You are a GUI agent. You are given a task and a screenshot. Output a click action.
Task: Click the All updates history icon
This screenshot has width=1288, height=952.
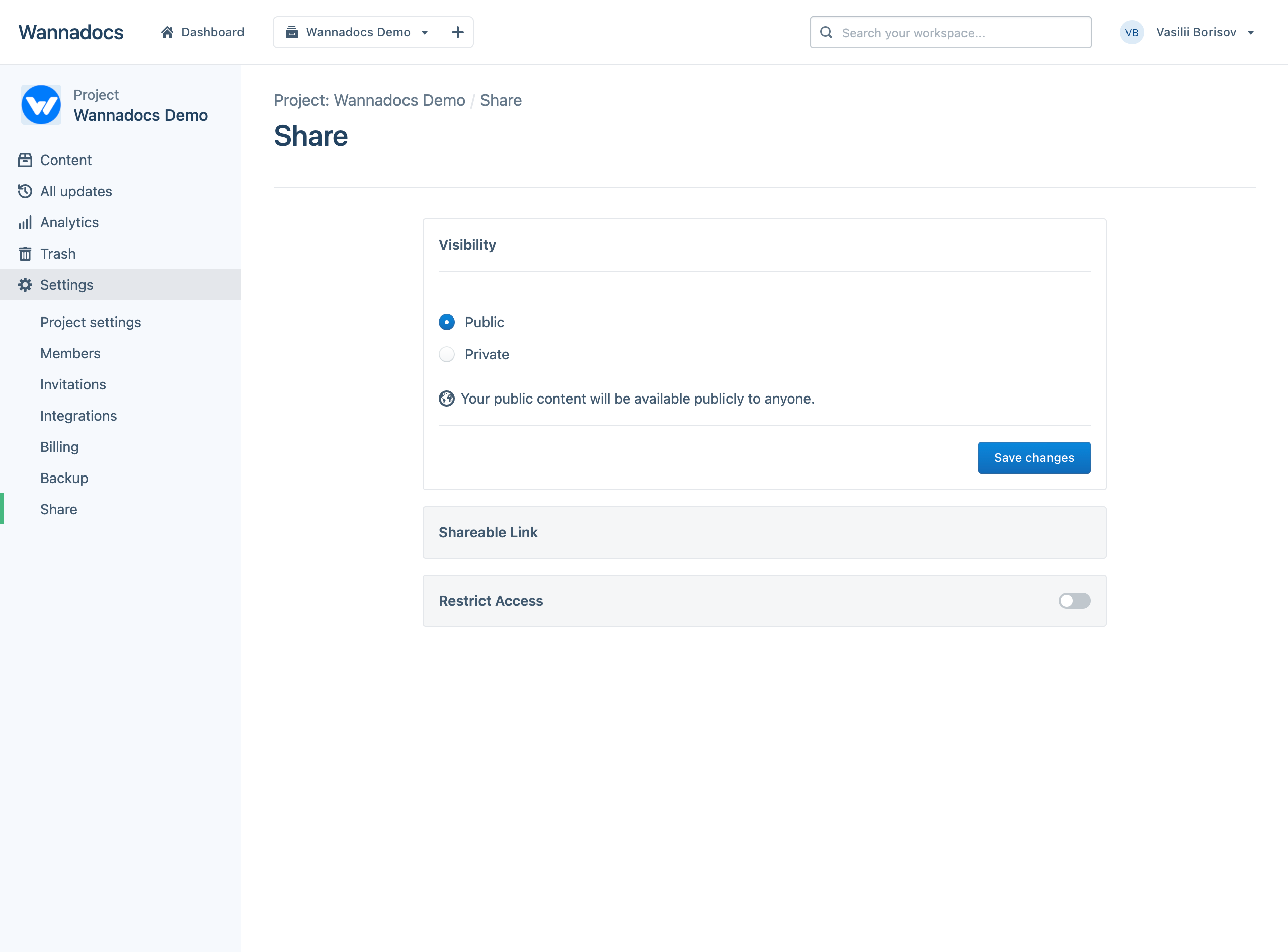[25, 191]
